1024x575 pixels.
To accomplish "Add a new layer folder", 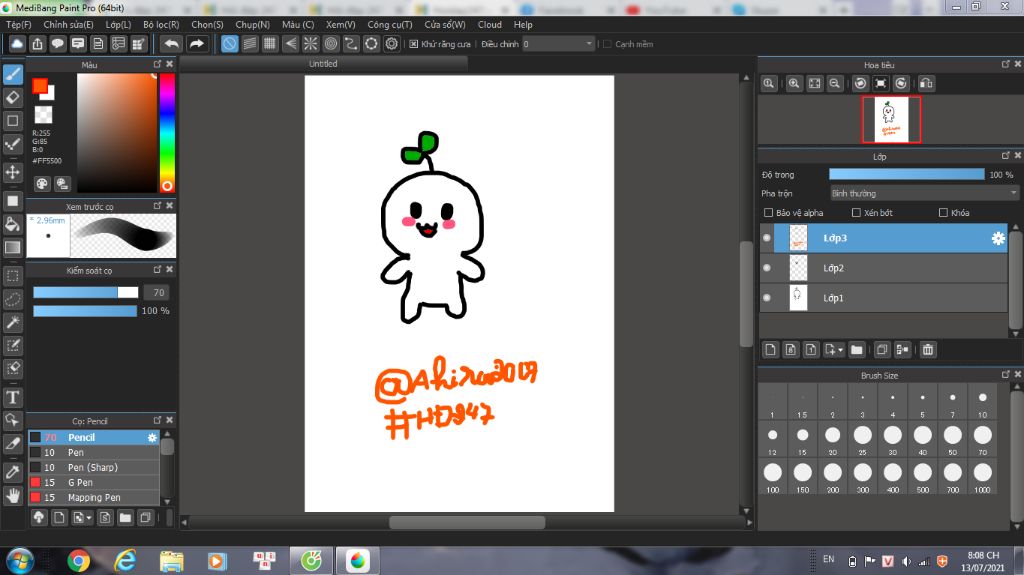I will click(x=857, y=350).
